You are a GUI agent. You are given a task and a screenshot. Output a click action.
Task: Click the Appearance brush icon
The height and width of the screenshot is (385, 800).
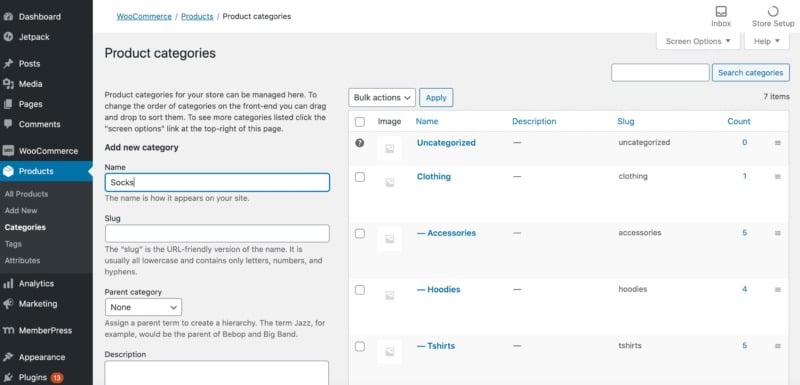[8, 357]
